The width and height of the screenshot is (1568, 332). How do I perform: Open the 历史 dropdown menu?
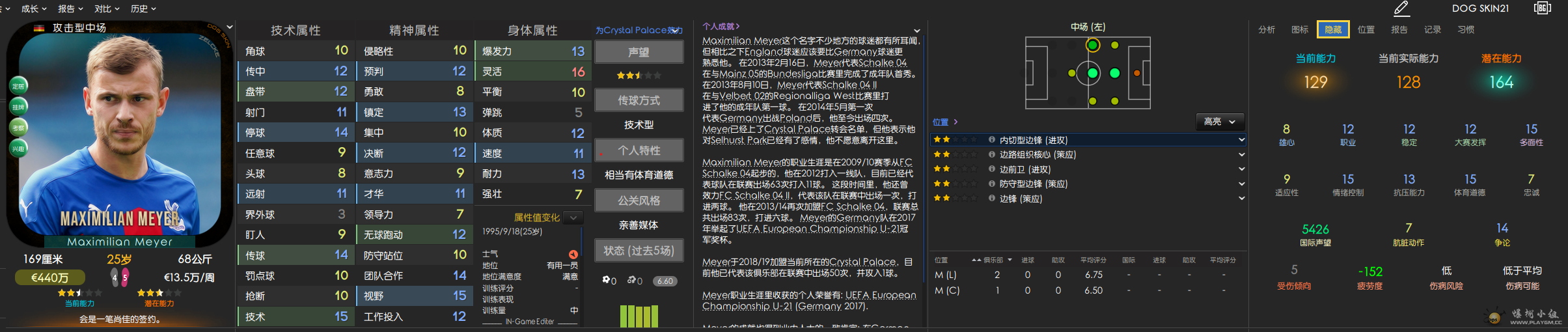pyautogui.click(x=143, y=8)
